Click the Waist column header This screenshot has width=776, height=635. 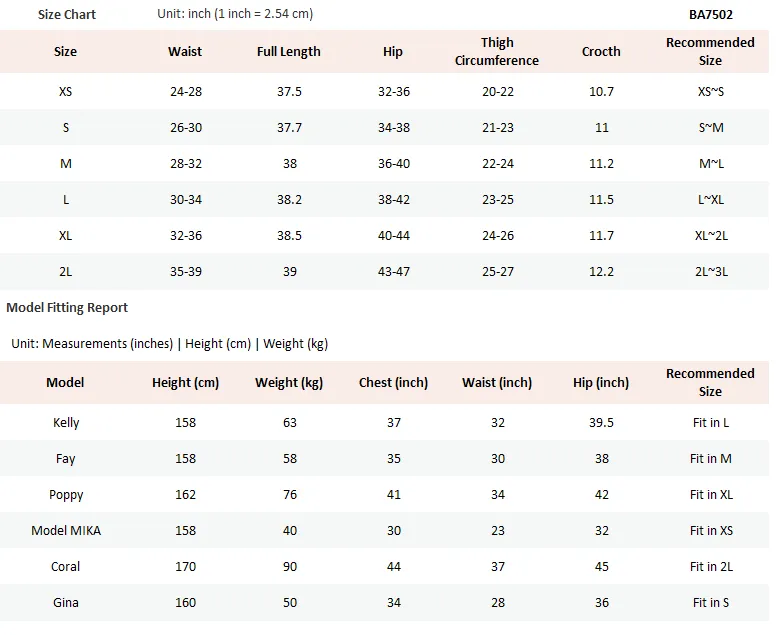click(x=185, y=51)
